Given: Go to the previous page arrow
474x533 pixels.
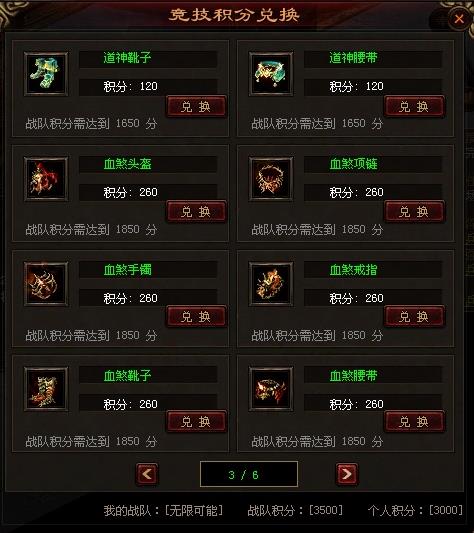Looking at the screenshot, I should [x=147, y=474].
